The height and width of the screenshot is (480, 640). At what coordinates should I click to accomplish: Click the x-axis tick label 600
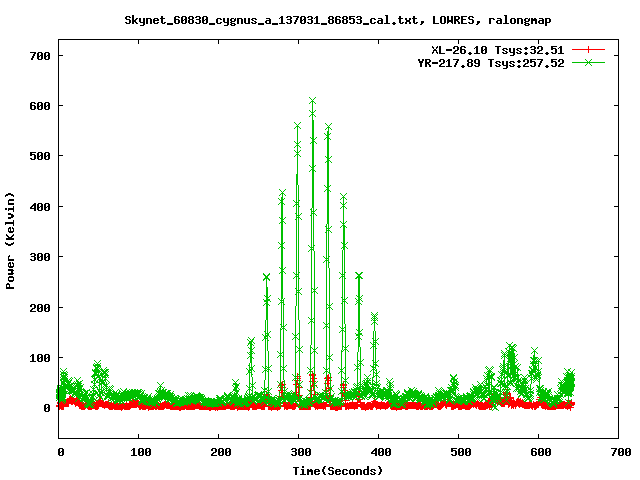click(540, 452)
